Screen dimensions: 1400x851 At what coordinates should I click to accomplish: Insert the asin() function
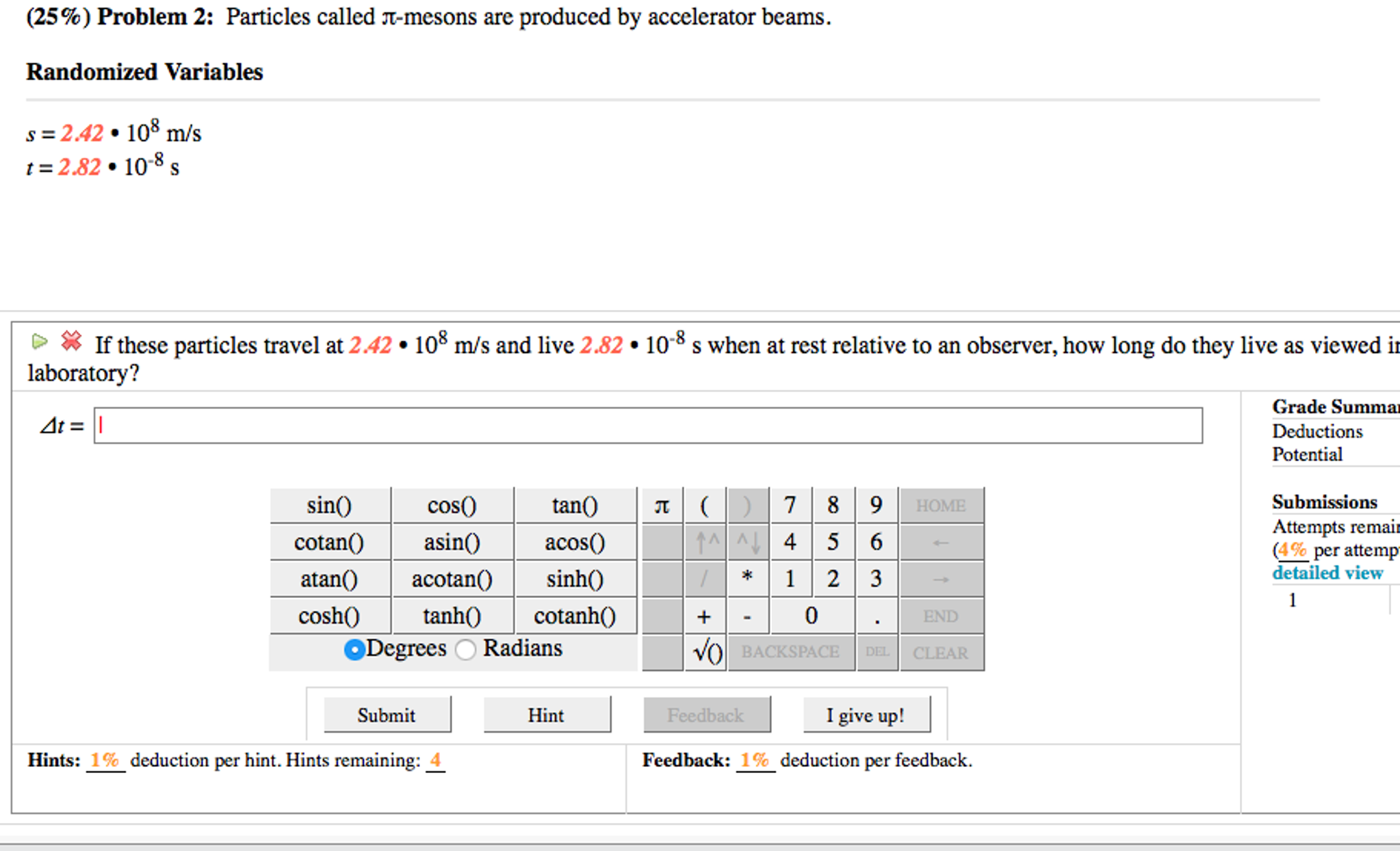[452, 542]
